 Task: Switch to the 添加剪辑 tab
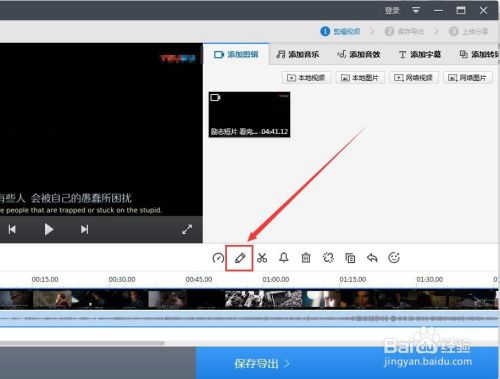click(x=236, y=54)
